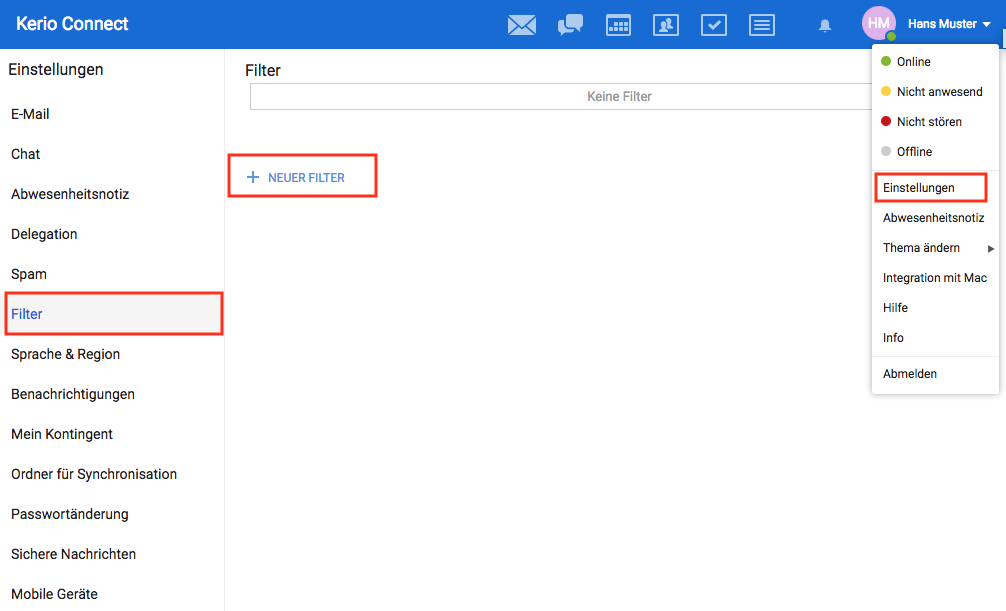
Task: Choose Abmelden from the user menu
Action: tap(910, 374)
